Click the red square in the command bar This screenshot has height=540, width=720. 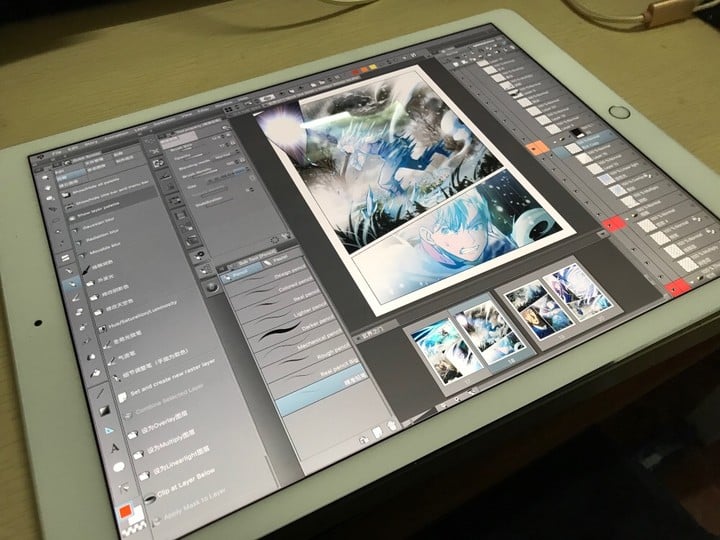pos(355,73)
